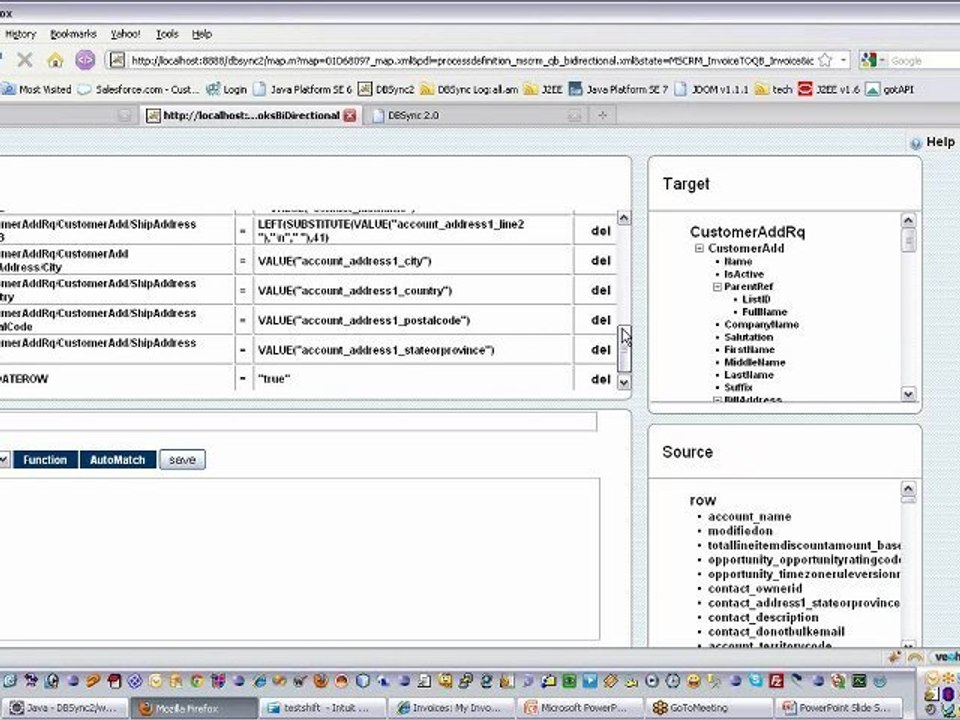Open the Salesforce.com bookmark

(139, 89)
